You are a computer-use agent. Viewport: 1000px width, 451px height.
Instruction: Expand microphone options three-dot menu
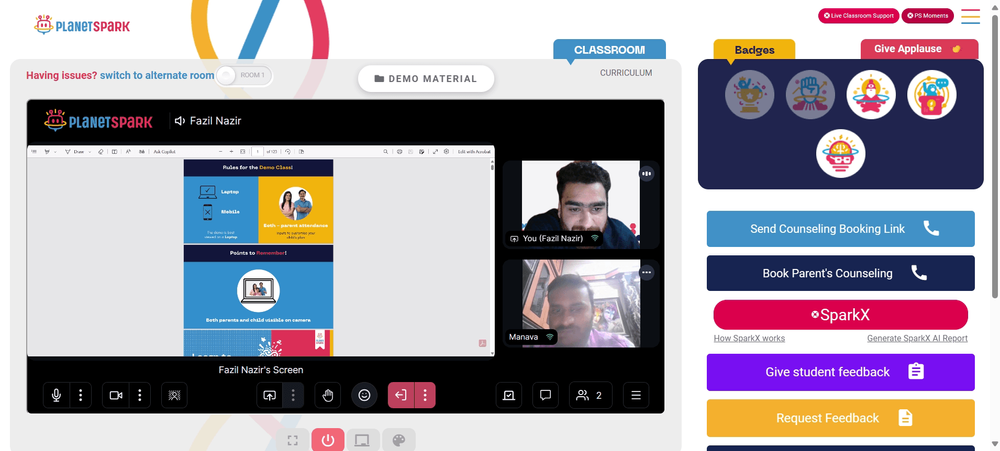tap(80, 395)
